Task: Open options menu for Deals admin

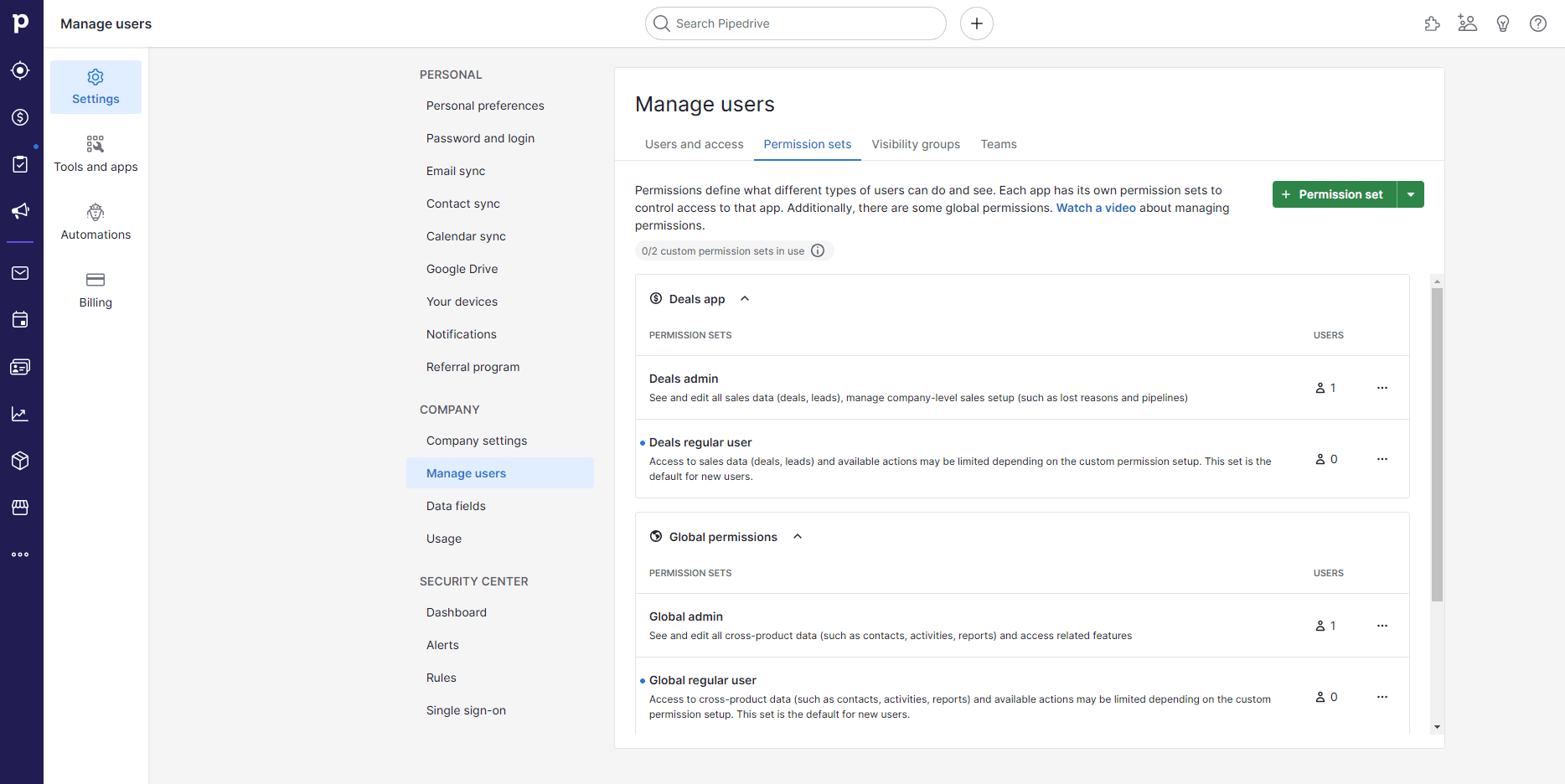Action: (1382, 388)
